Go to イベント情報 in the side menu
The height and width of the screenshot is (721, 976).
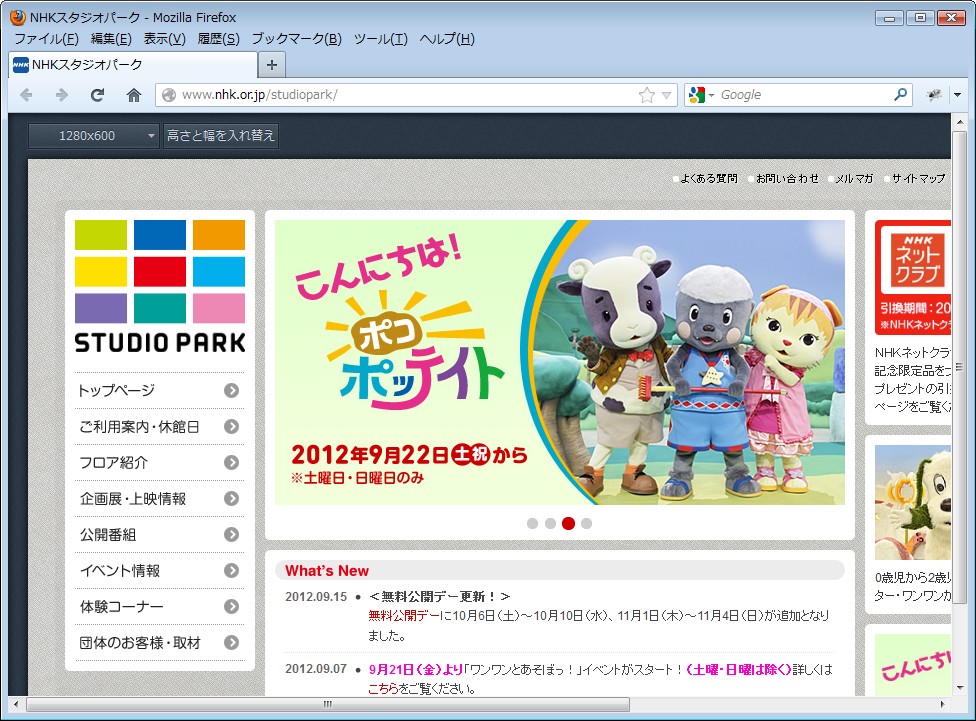[x=120, y=570]
